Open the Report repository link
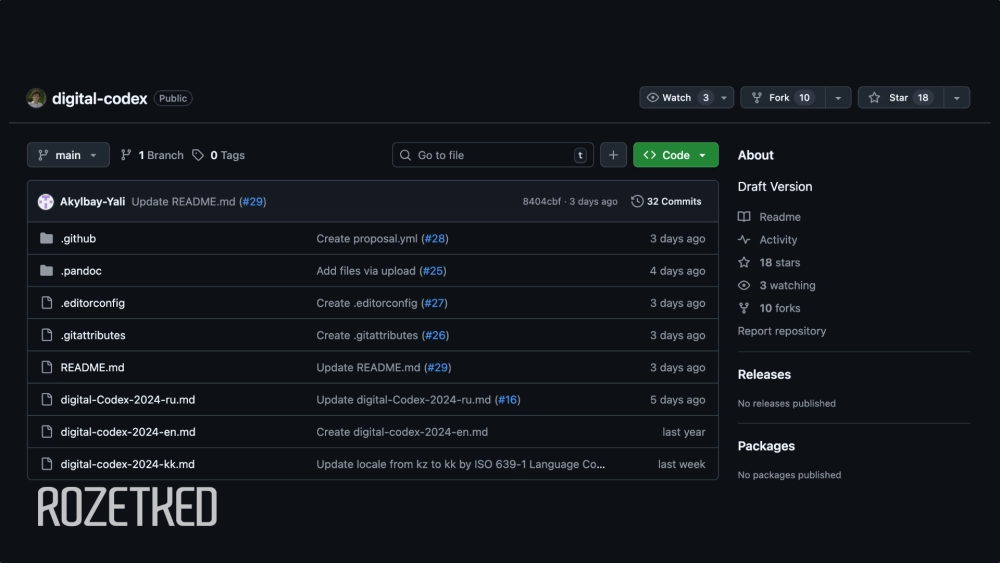The width and height of the screenshot is (1000, 563). [x=782, y=331]
